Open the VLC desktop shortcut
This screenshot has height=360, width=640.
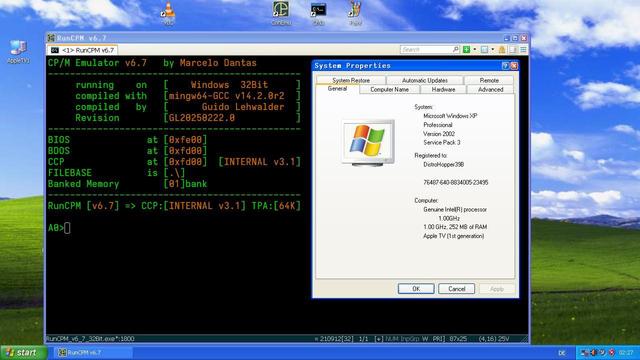(168, 12)
